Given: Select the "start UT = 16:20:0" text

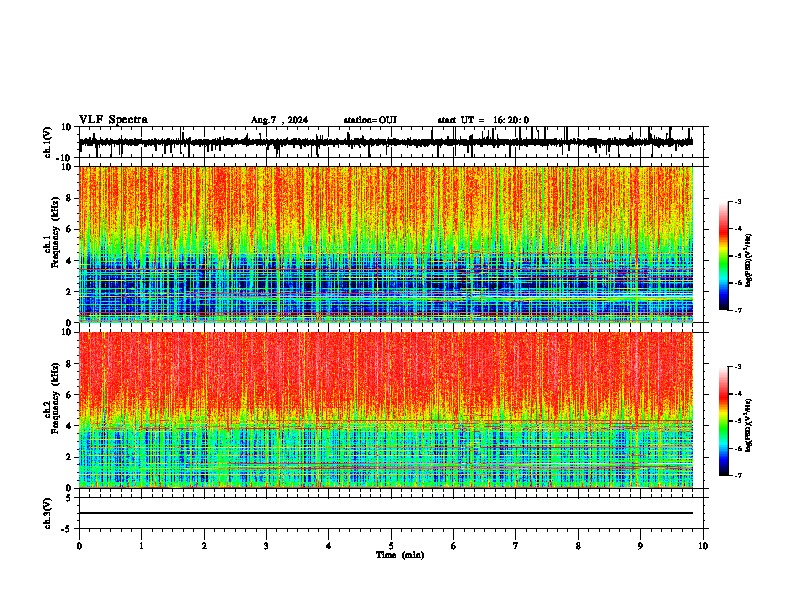Looking at the screenshot, I should [483, 120].
